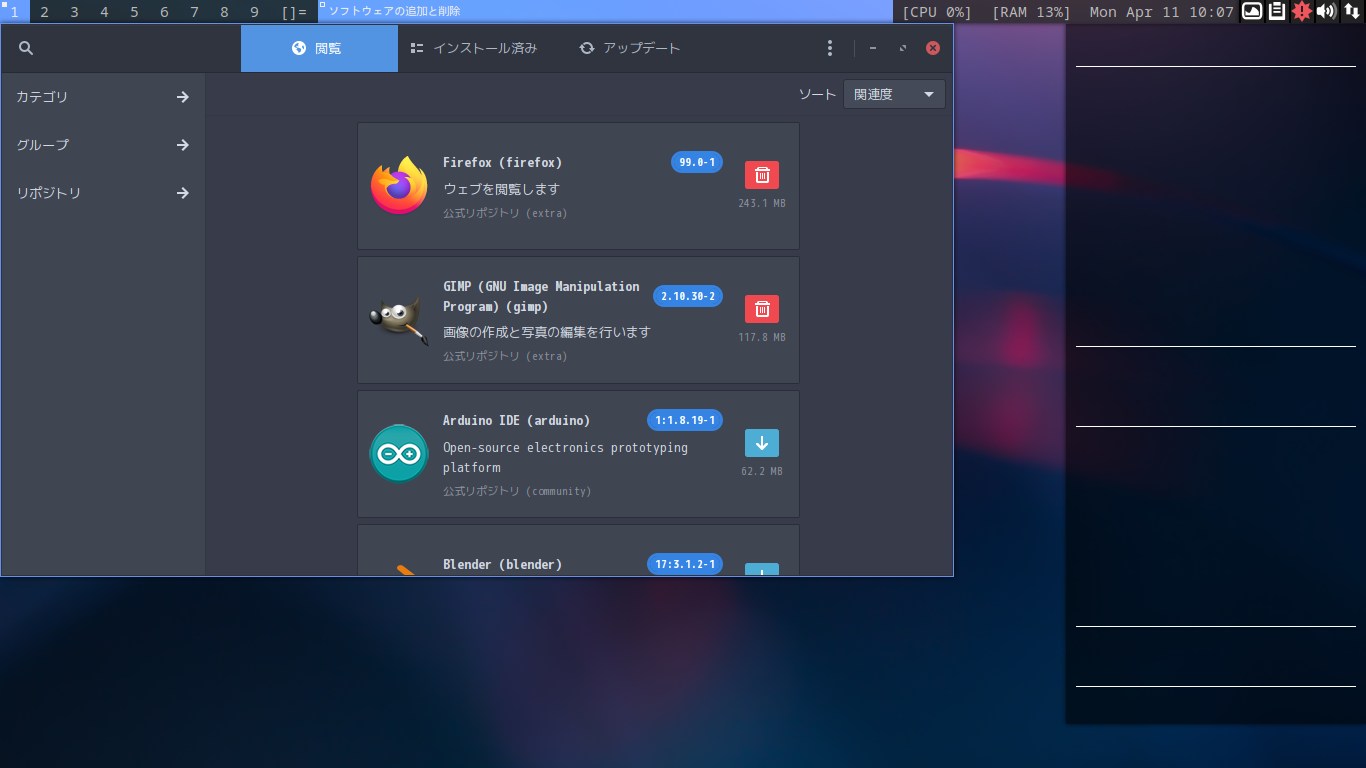This screenshot has width=1366, height=768.
Task: Switch to the インストール済み tab
Action: 474,48
